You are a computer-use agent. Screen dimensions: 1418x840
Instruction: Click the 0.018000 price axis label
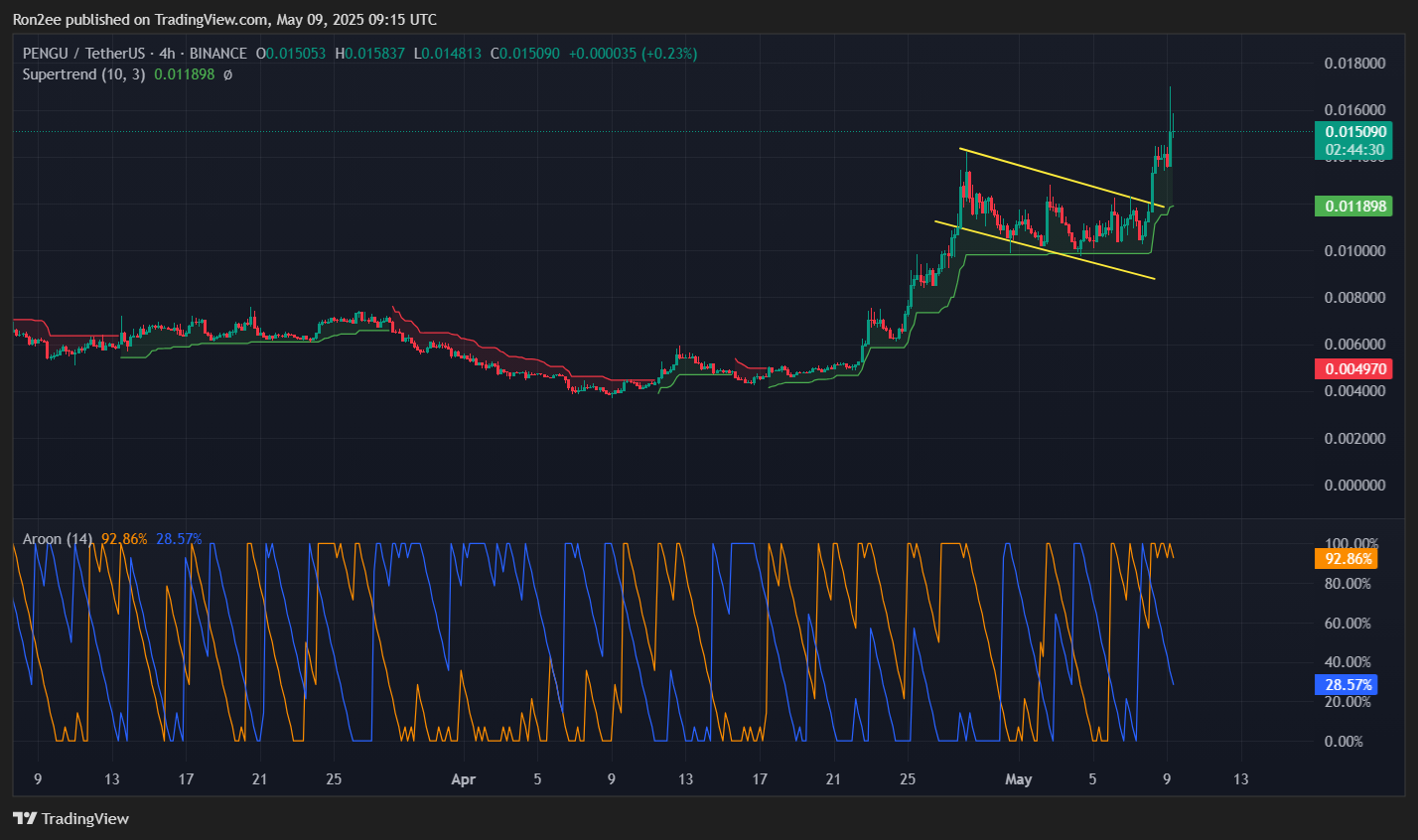click(1354, 64)
